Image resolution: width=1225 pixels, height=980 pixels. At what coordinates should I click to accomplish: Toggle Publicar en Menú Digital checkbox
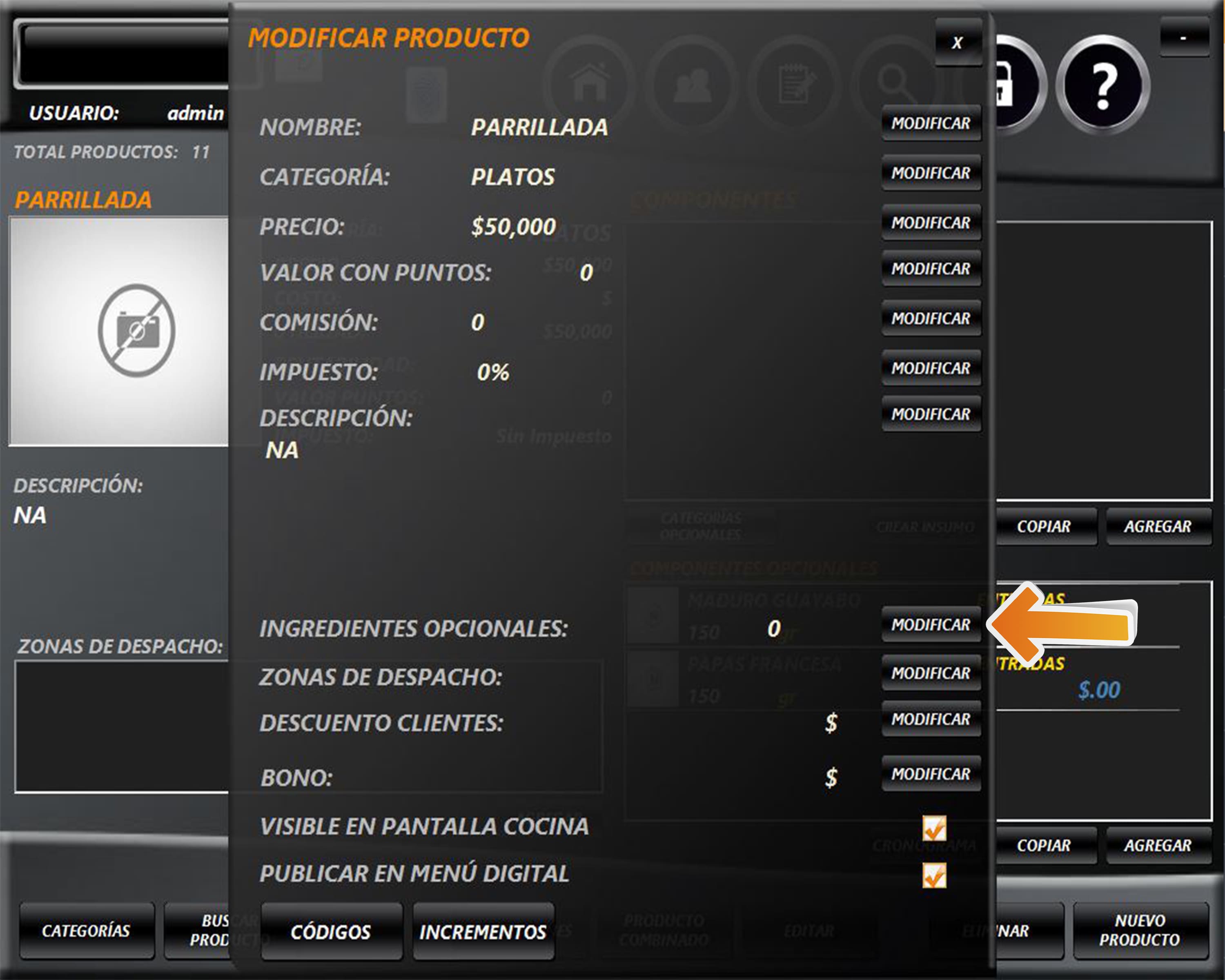pyautogui.click(x=934, y=875)
